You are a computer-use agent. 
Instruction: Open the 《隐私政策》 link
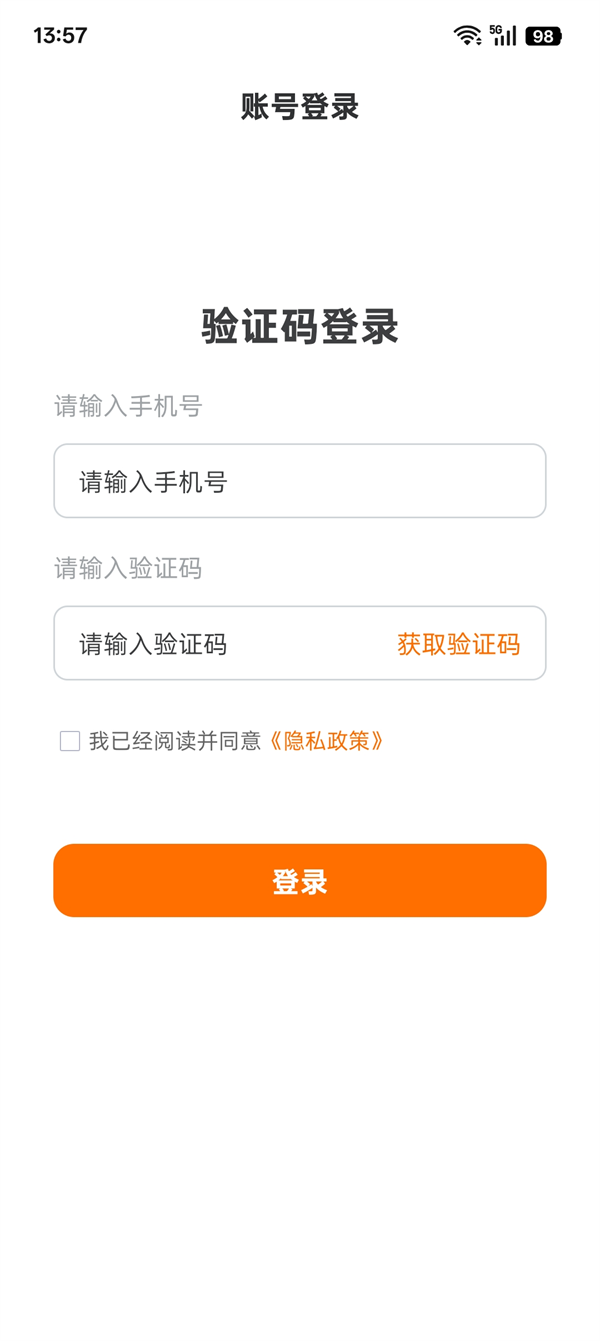(x=327, y=741)
